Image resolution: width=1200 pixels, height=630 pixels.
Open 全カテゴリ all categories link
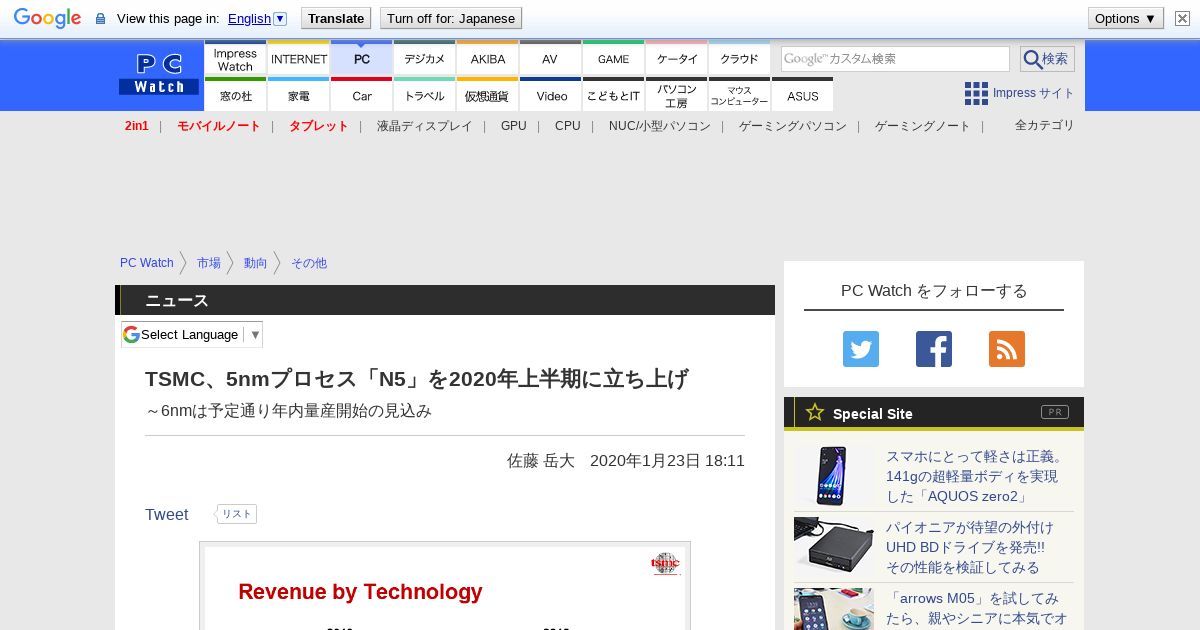pyautogui.click(x=1045, y=125)
